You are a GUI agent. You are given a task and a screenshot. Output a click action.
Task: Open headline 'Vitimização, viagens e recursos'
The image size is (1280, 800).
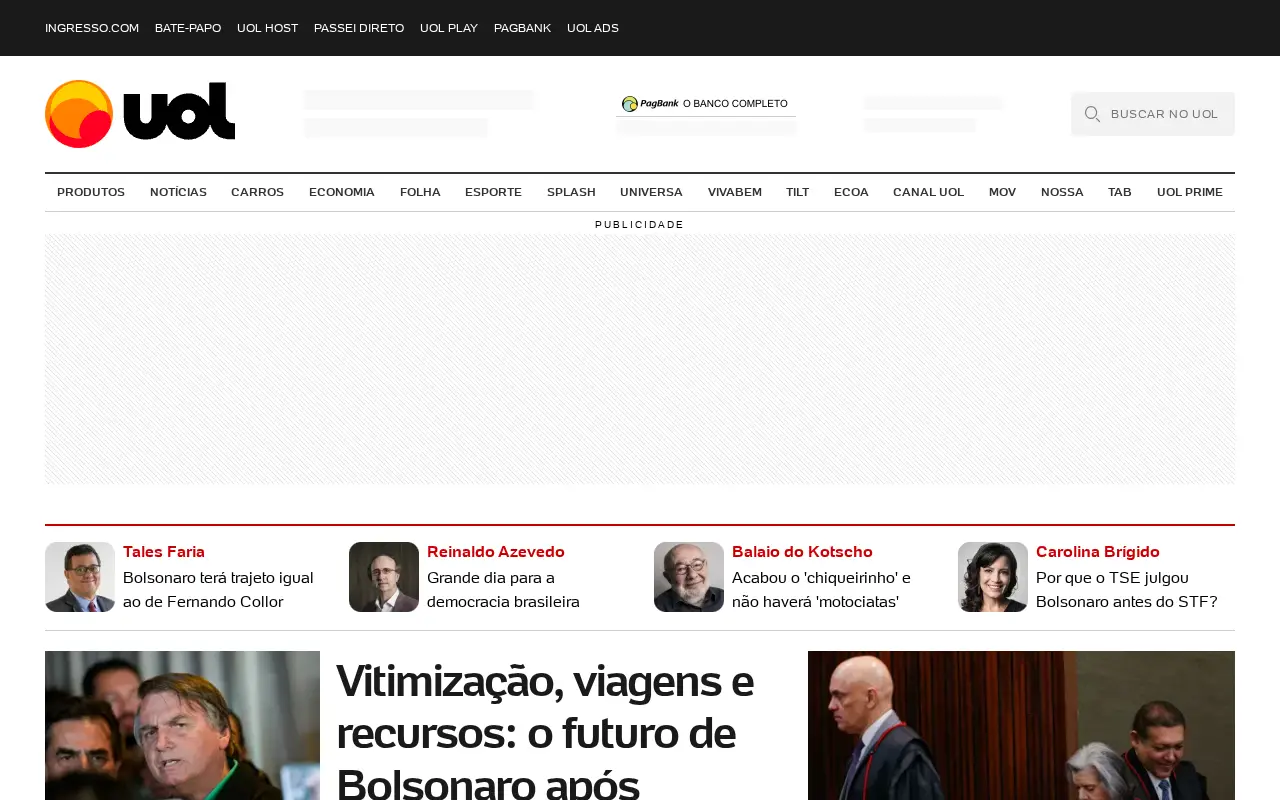[x=545, y=730]
